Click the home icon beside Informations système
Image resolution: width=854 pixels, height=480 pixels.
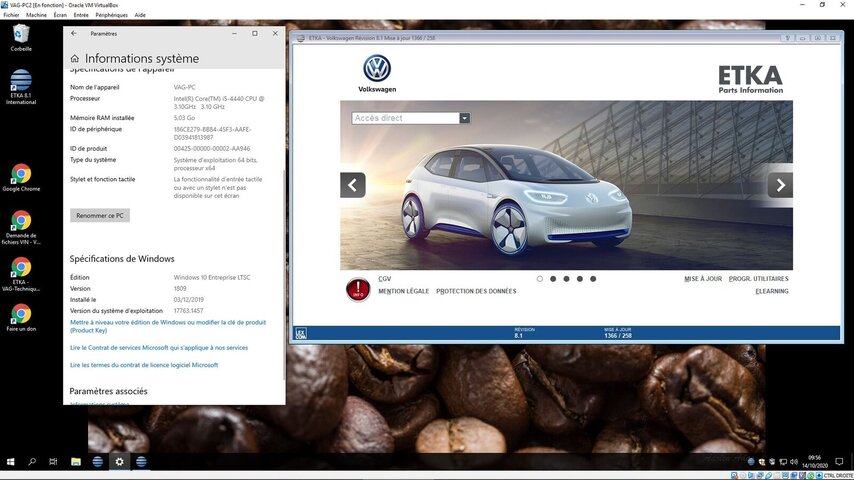(x=75, y=58)
